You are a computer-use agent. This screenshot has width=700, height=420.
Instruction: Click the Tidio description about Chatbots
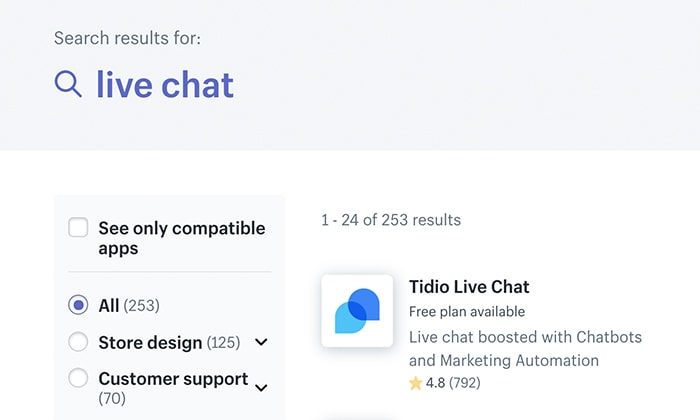[525, 348]
